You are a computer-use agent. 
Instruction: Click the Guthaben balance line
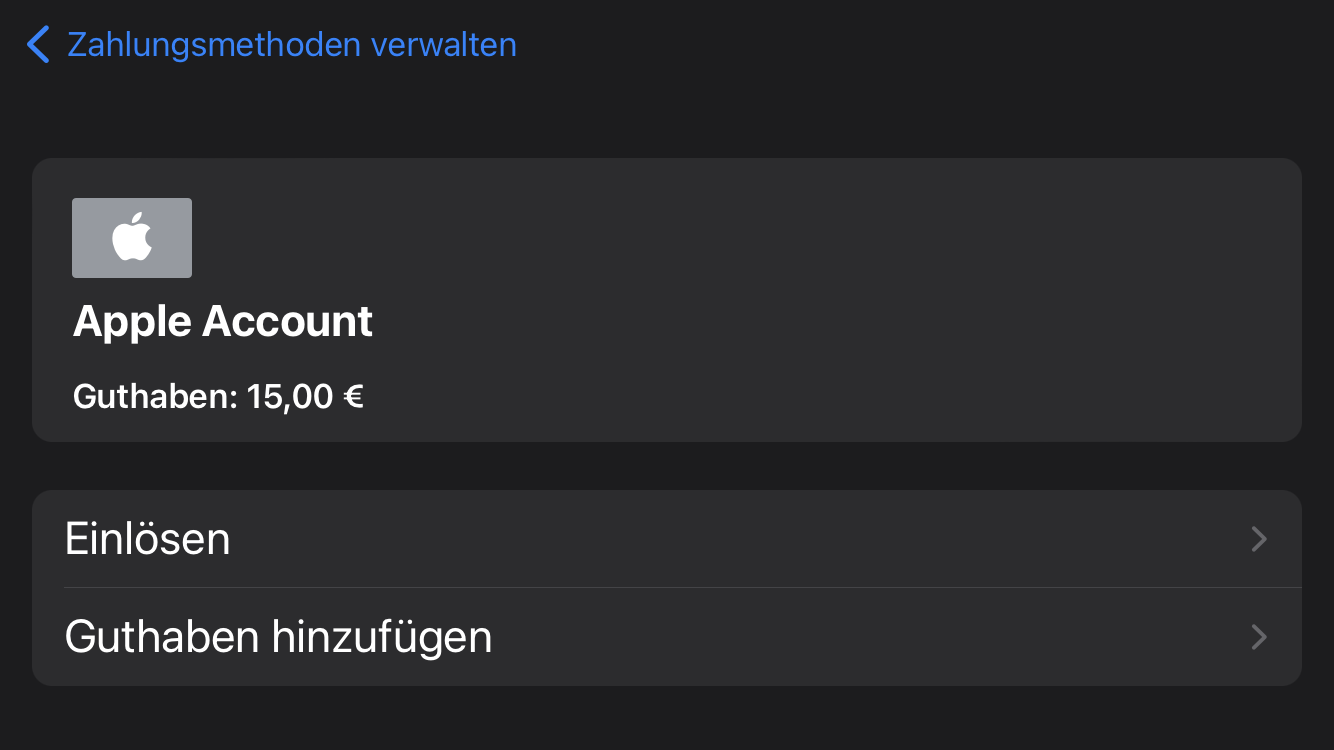point(218,397)
